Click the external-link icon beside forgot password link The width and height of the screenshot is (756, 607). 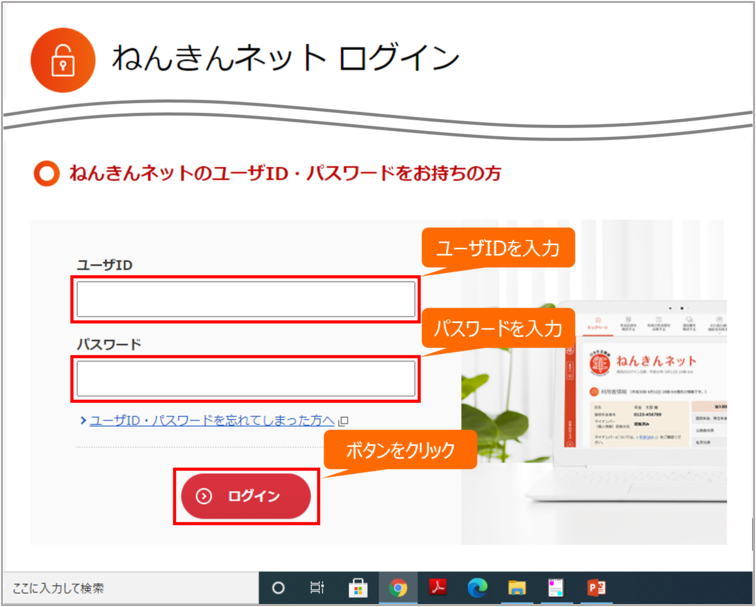(x=343, y=421)
